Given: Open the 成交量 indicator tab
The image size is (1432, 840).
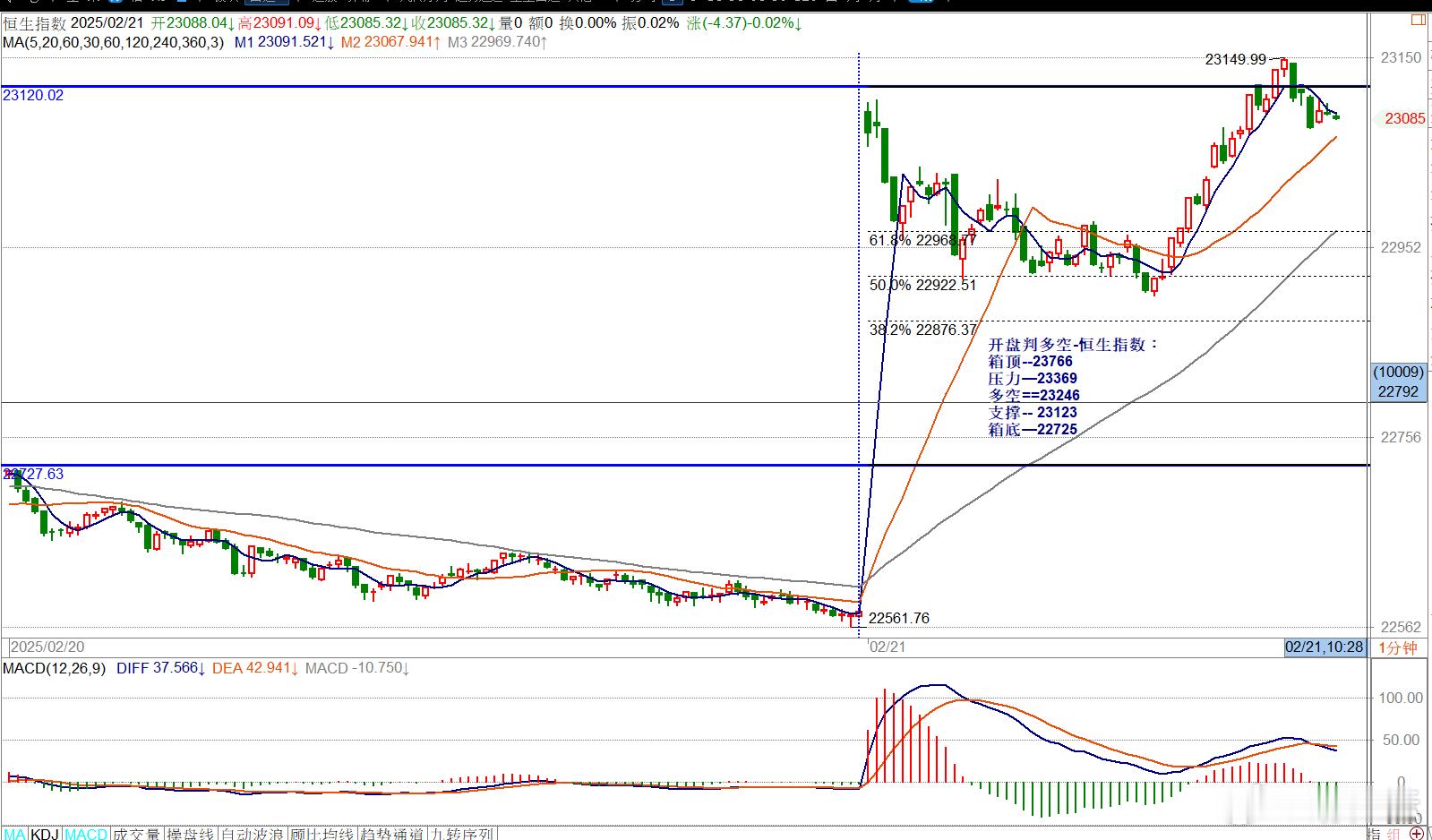Looking at the screenshot, I should tap(135, 834).
